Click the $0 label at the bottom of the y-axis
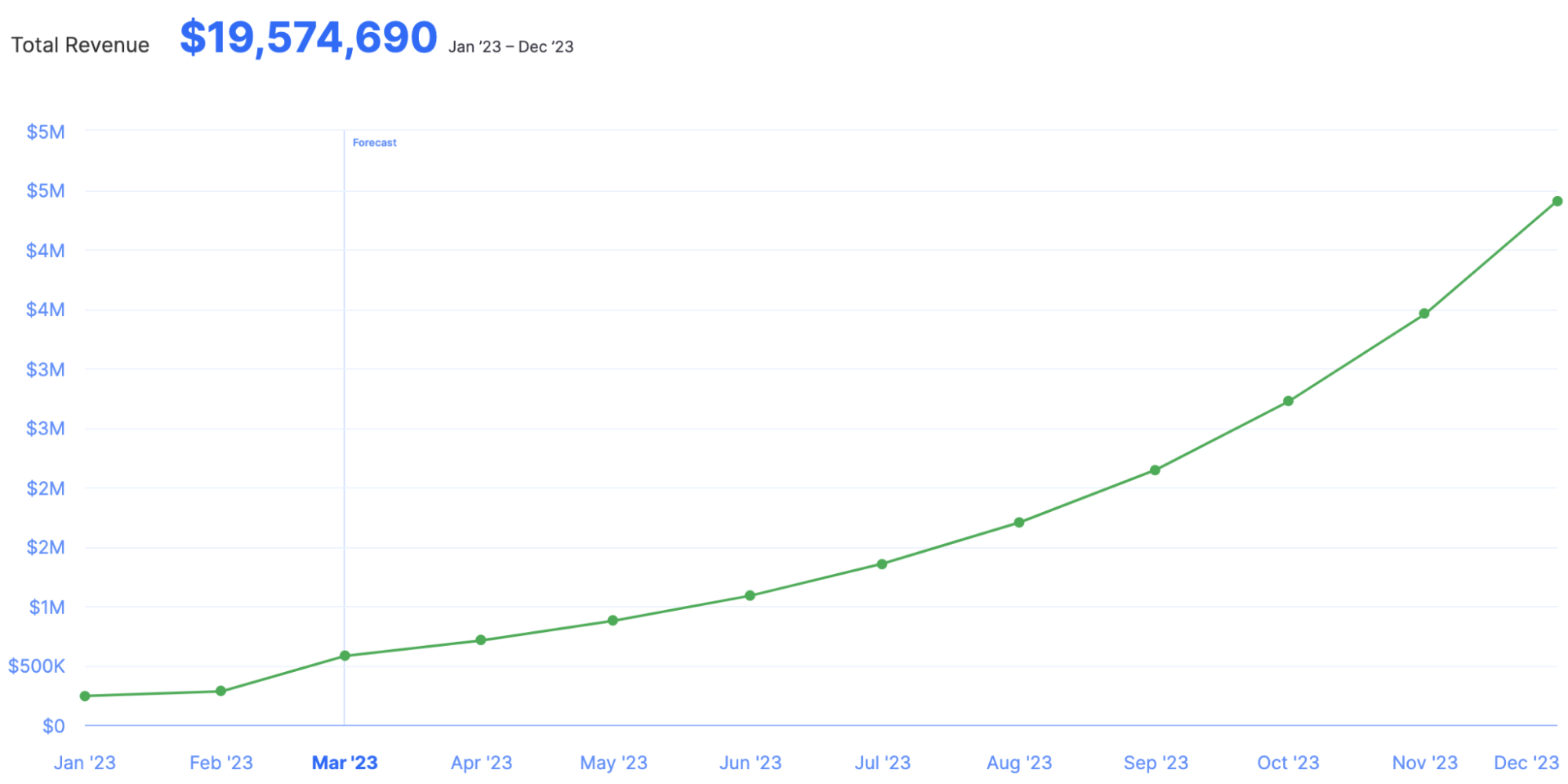Image resolution: width=1568 pixels, height=784 pixels. (x=54, y=725)
